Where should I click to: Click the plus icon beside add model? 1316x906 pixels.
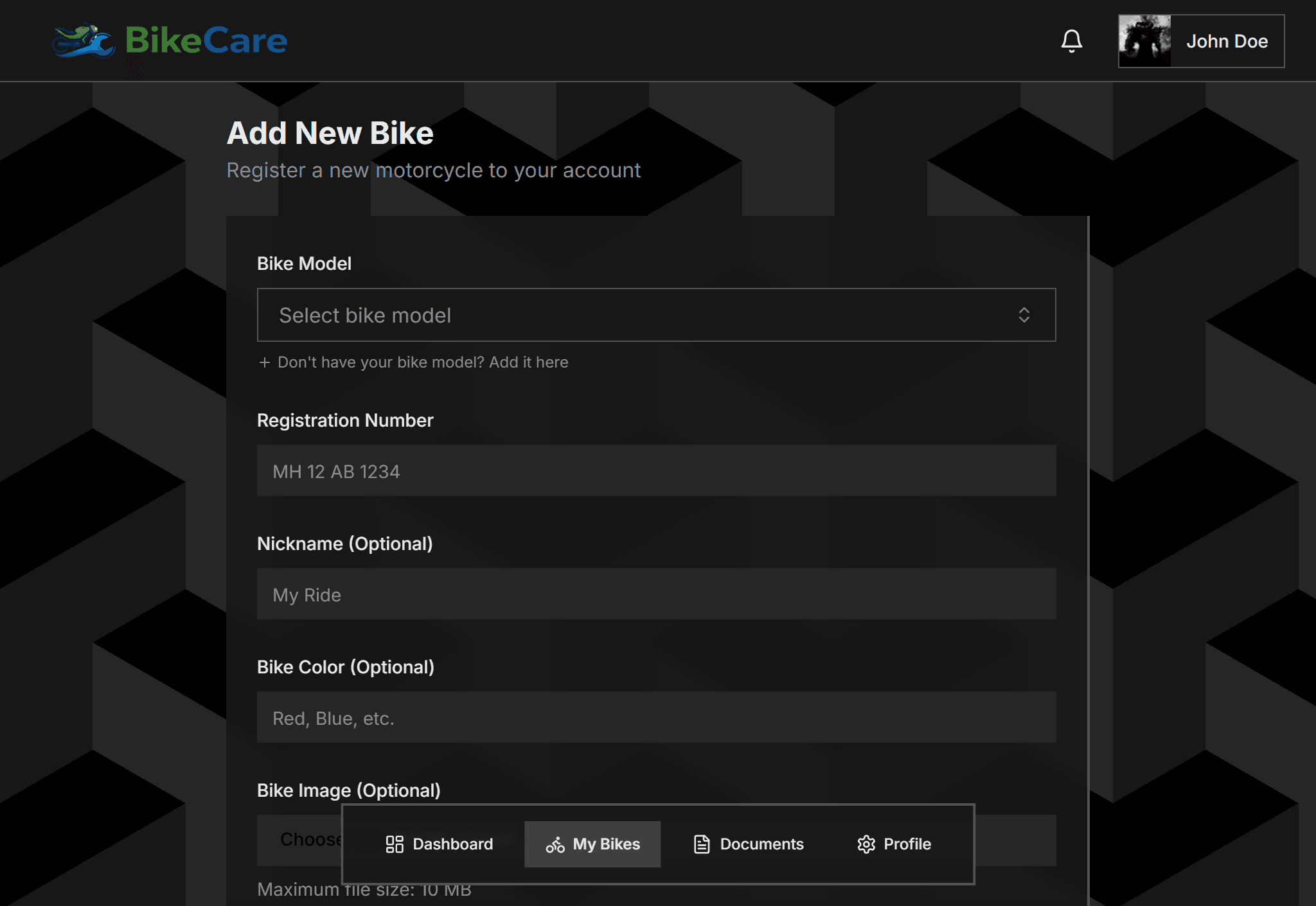[x=264, y=362]
